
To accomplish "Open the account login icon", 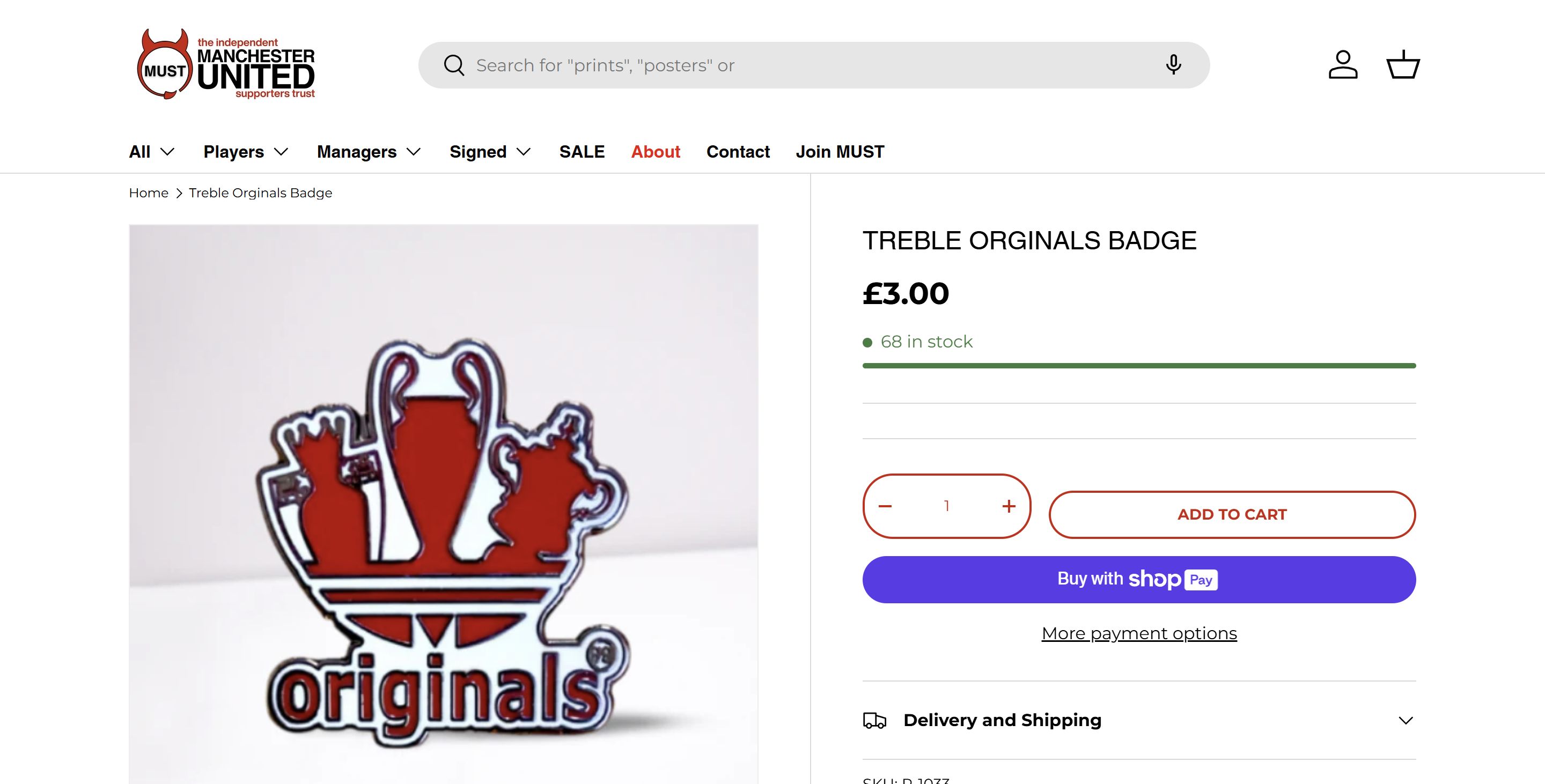I will pos(1342,65).
